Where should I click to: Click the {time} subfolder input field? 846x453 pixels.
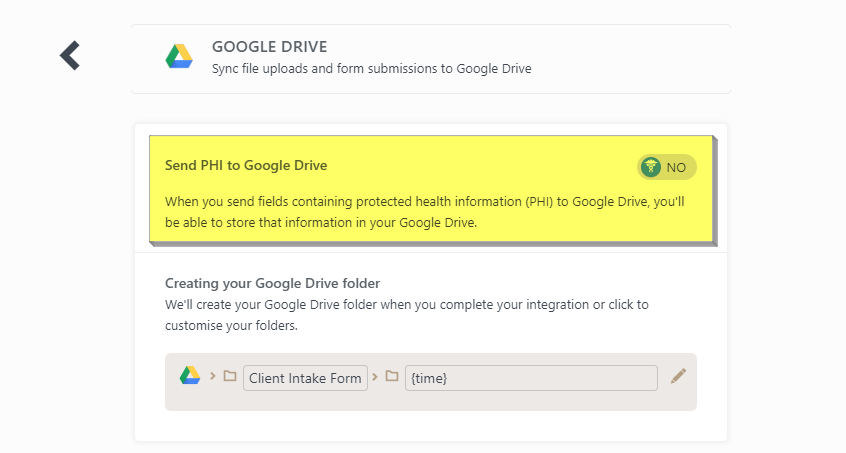531,378
